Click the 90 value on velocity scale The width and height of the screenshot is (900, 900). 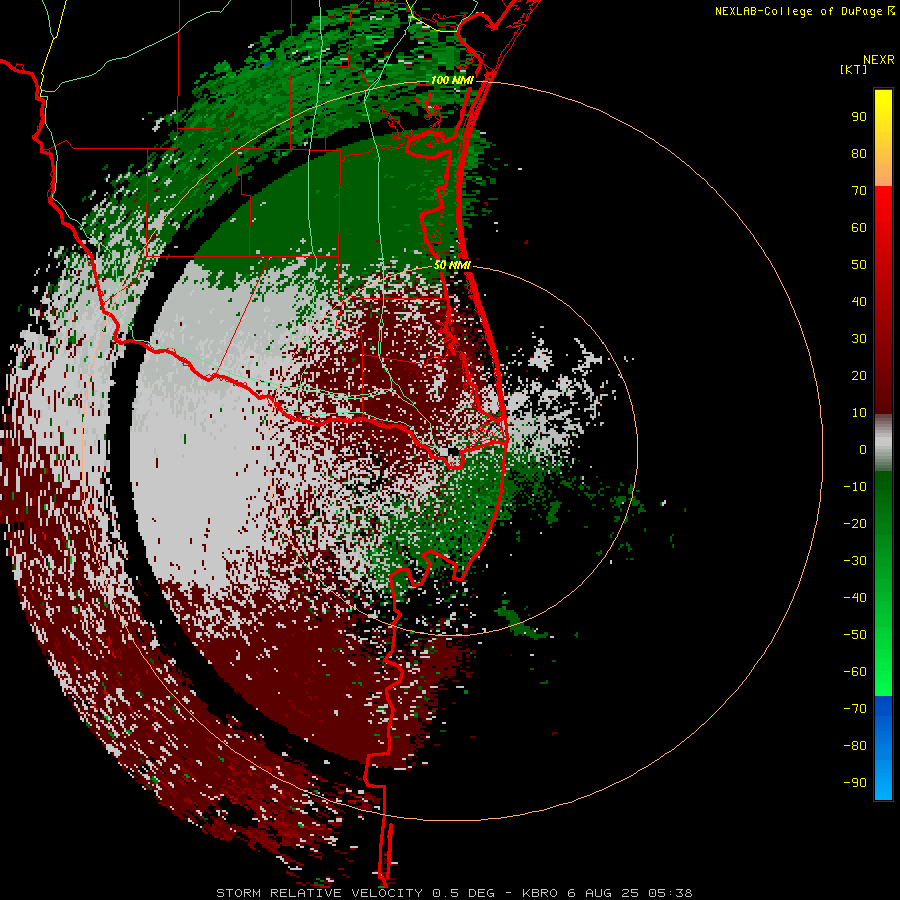[859, 117]
